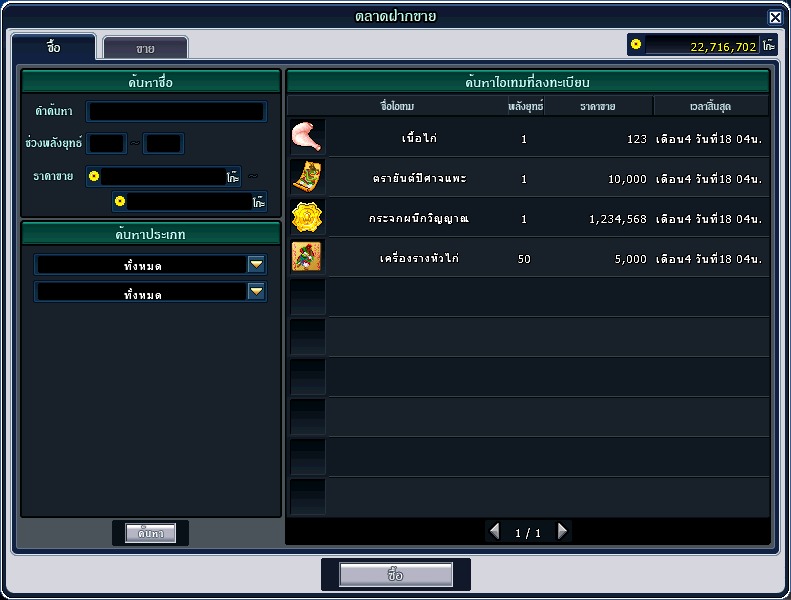Click the maximum power range field

(x=163, y=143)
